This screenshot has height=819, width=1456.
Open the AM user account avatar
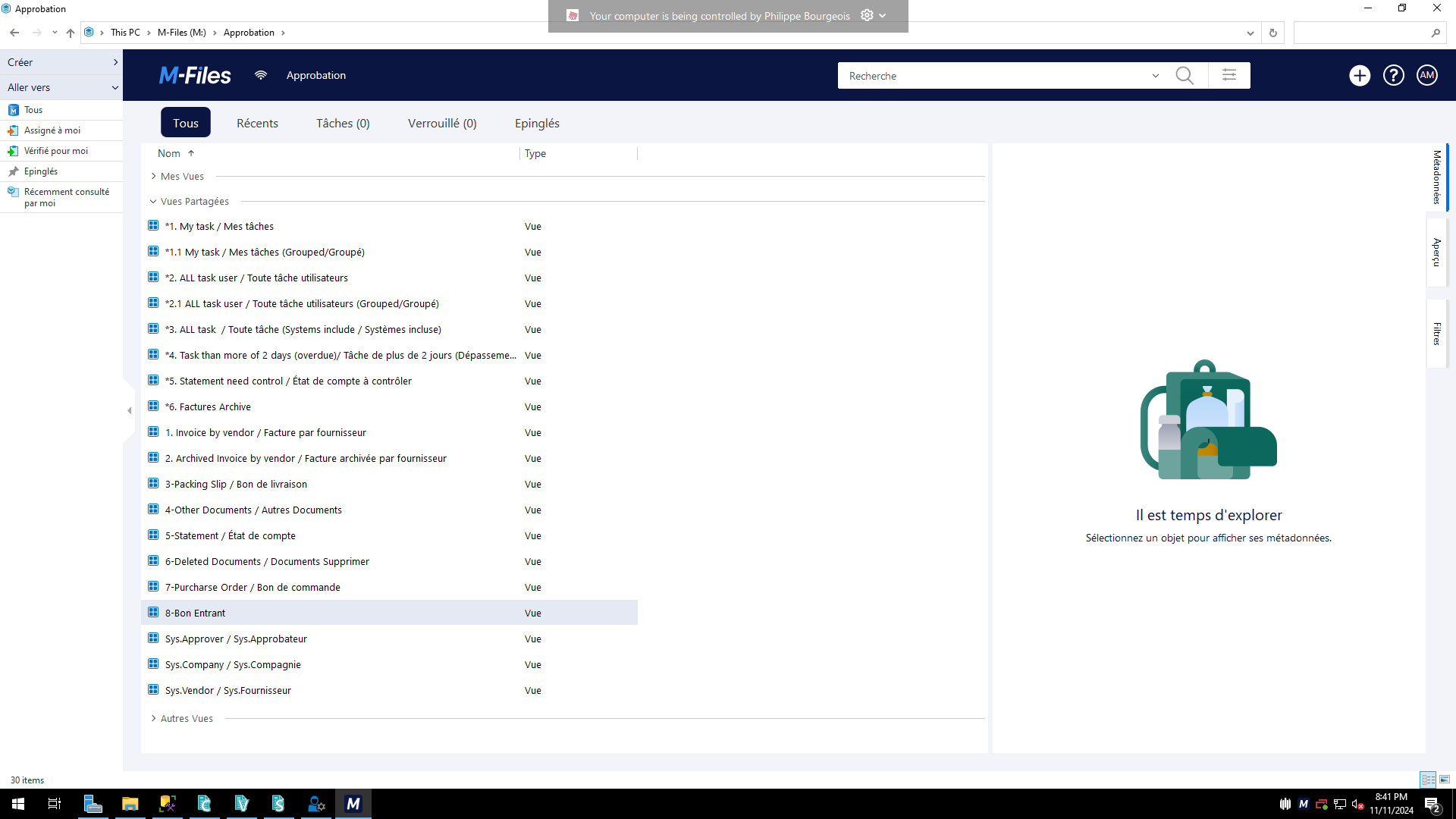pos(1427,75)
